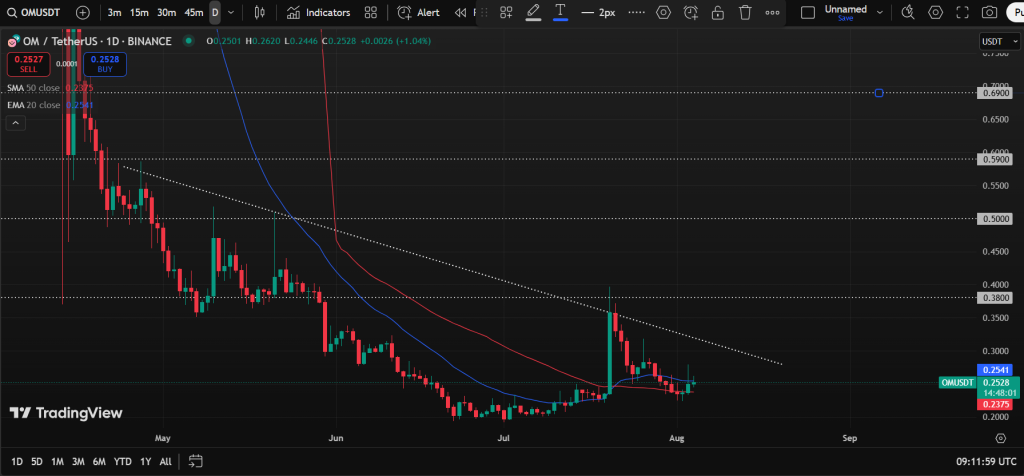Grab the drawing toolbar drag handle
Image resolution: width=1024 pixels, height=476 pixels.
click(485, 12)
